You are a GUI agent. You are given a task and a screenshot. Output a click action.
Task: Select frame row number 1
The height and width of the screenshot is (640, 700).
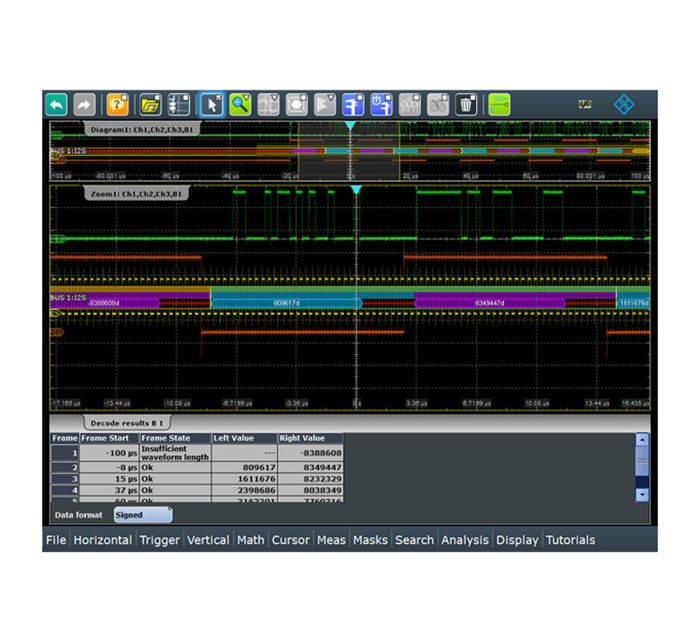tap(65, 453)
